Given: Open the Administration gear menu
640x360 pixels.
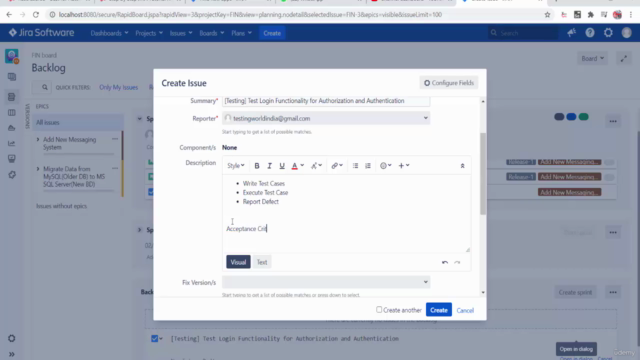Looking at the screenshot, I should point(608,33).
